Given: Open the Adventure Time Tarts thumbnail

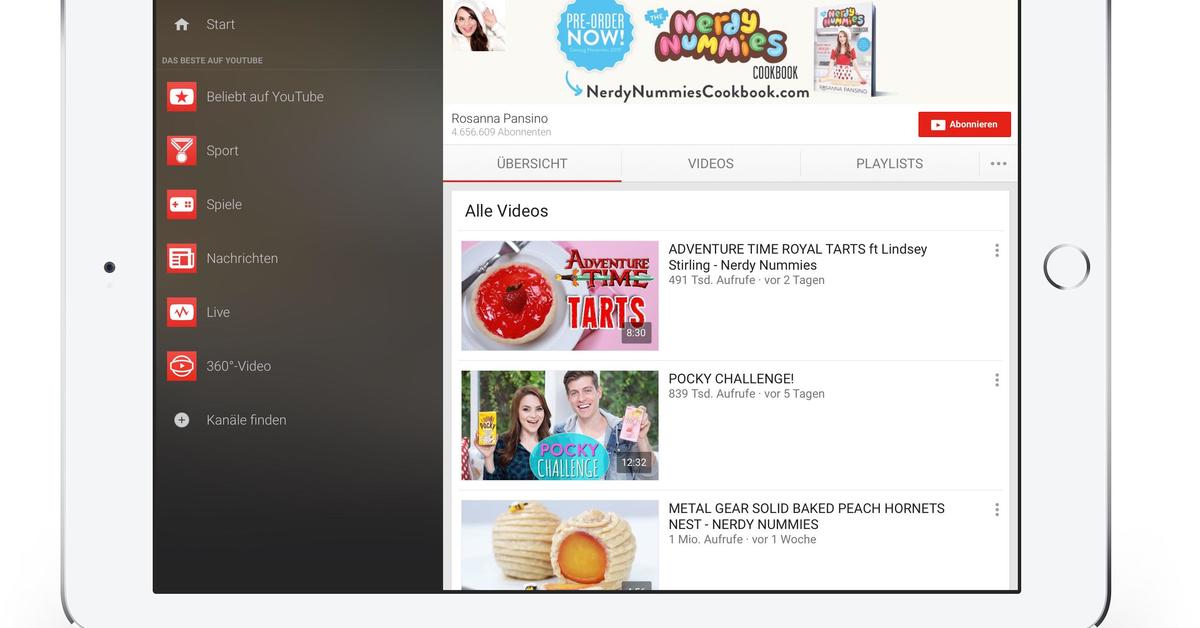Looking at the screenshot, I should click(560, 296).
